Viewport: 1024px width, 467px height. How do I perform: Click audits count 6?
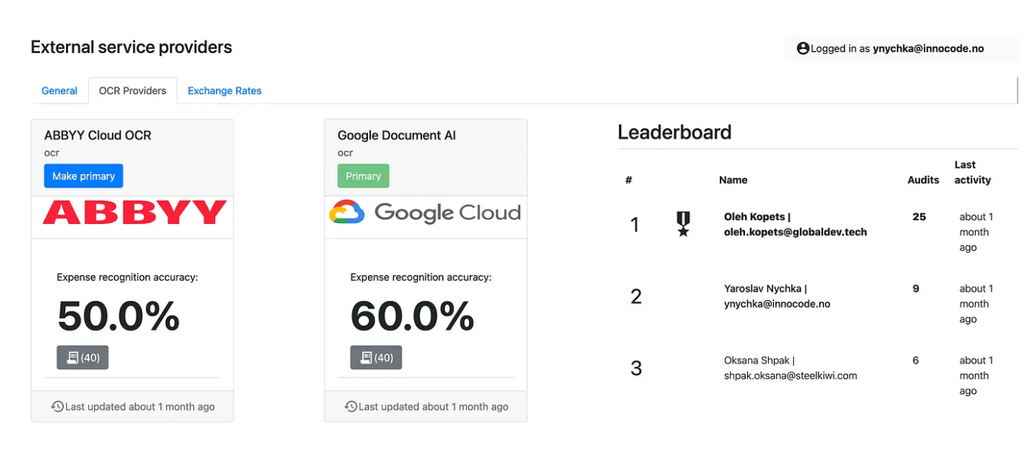point(916,360)
